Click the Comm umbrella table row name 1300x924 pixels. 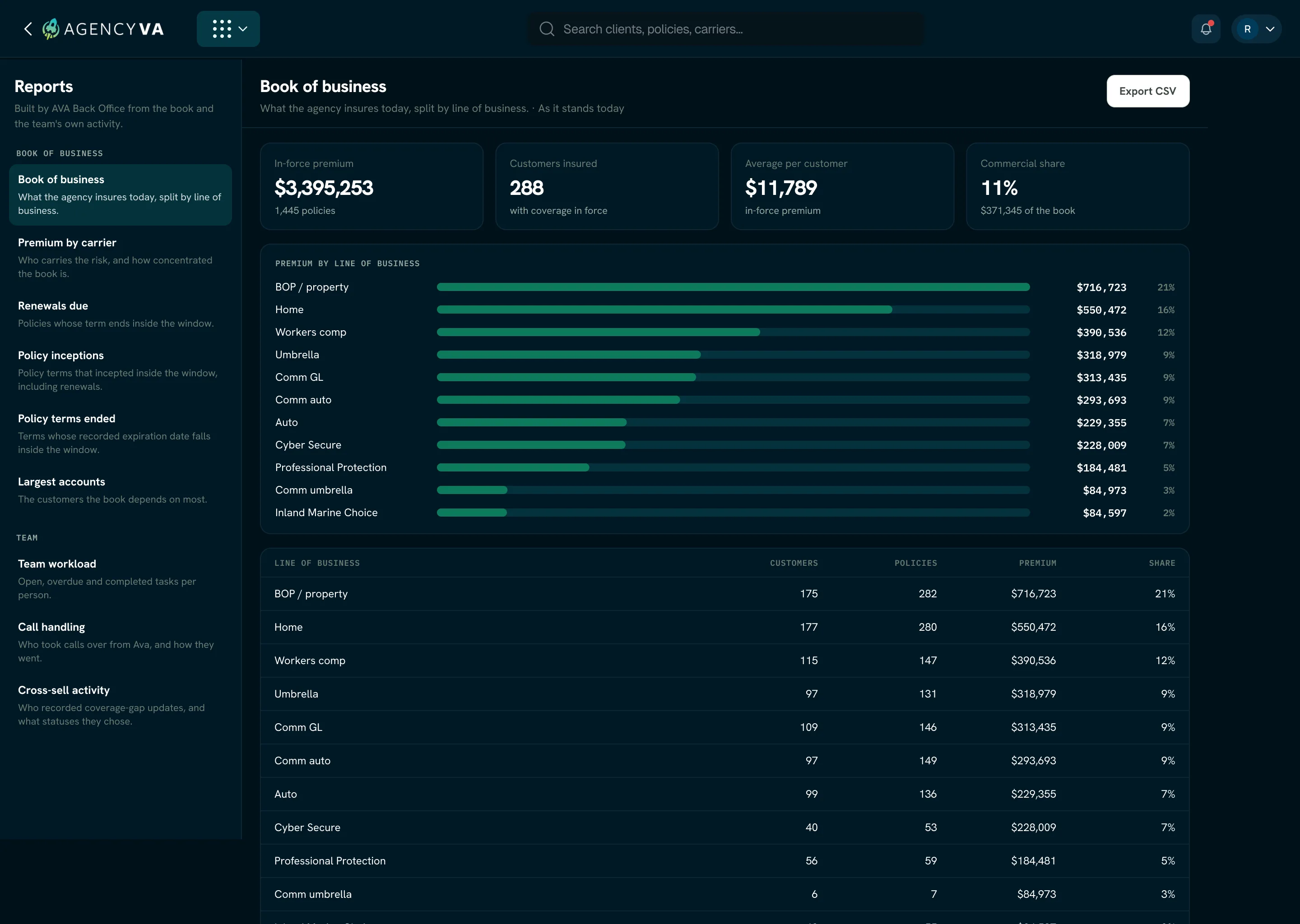313,894
